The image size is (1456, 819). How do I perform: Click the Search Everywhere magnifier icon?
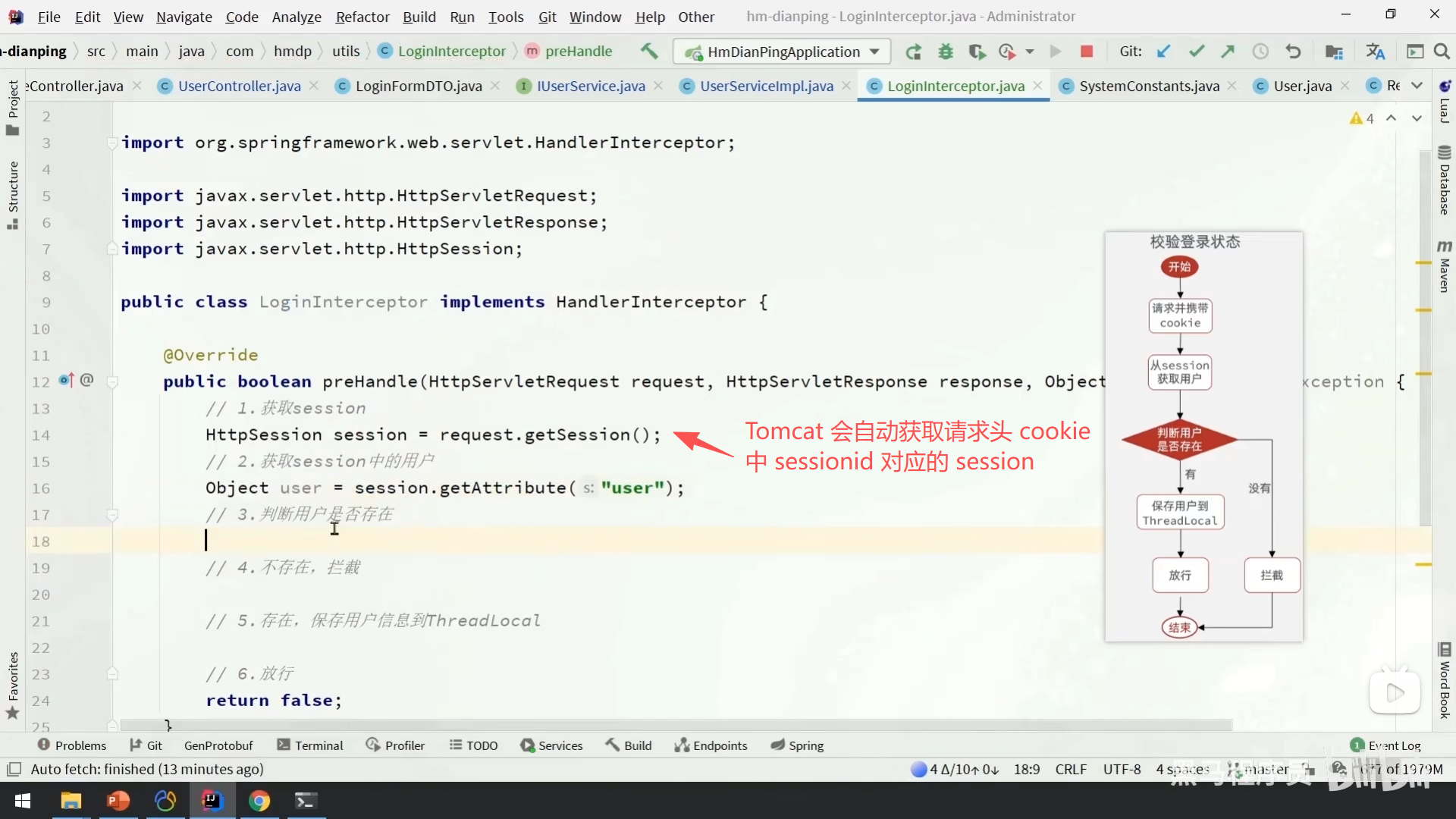click(1442, 52)
